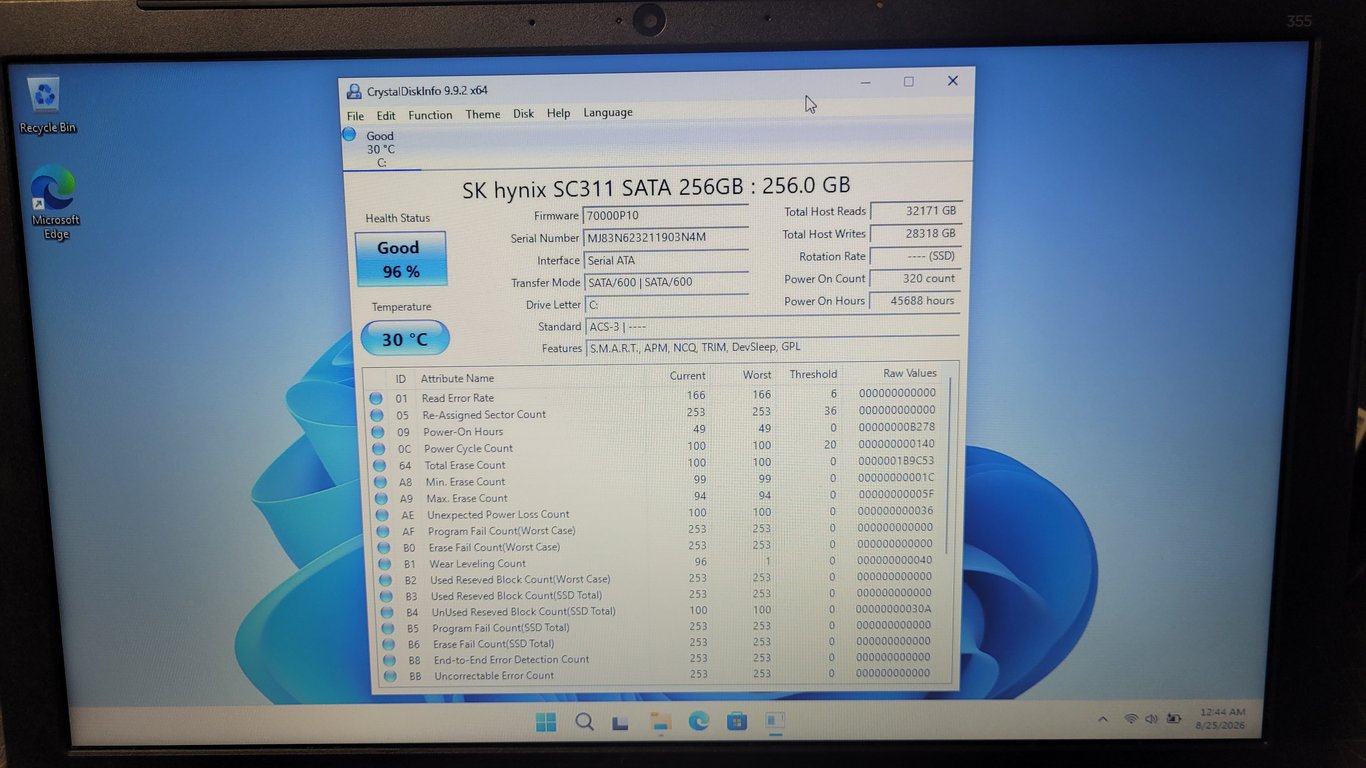Click the Serial Number field
This screenshot has height=768, width=1366.
tap(665, 238)
